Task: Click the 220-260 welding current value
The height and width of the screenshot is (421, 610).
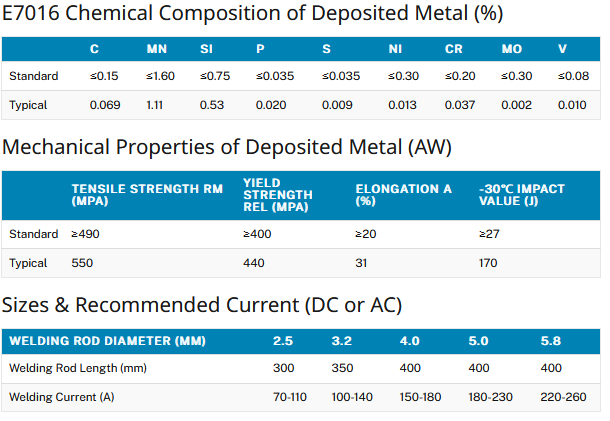Action: [563, 397]
